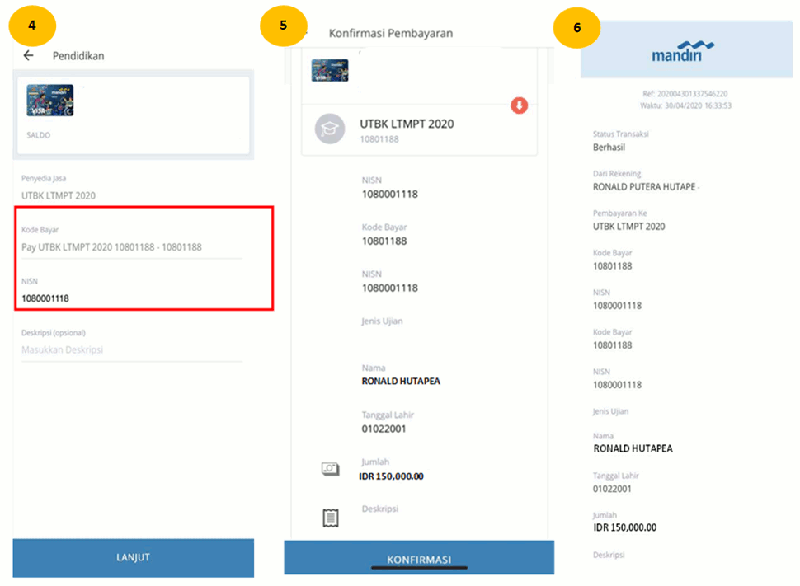
Task: Tap the Waktu timestamp on the receipt
Action: 686,106
